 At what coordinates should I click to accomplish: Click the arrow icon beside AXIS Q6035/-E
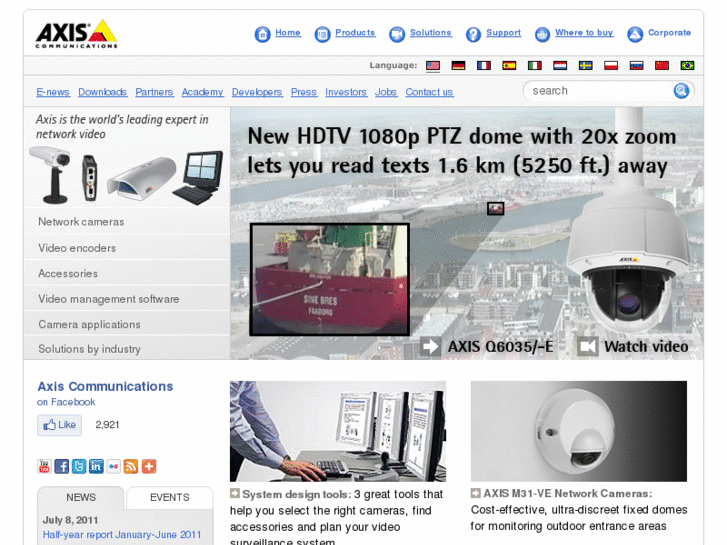click(430, 346)
